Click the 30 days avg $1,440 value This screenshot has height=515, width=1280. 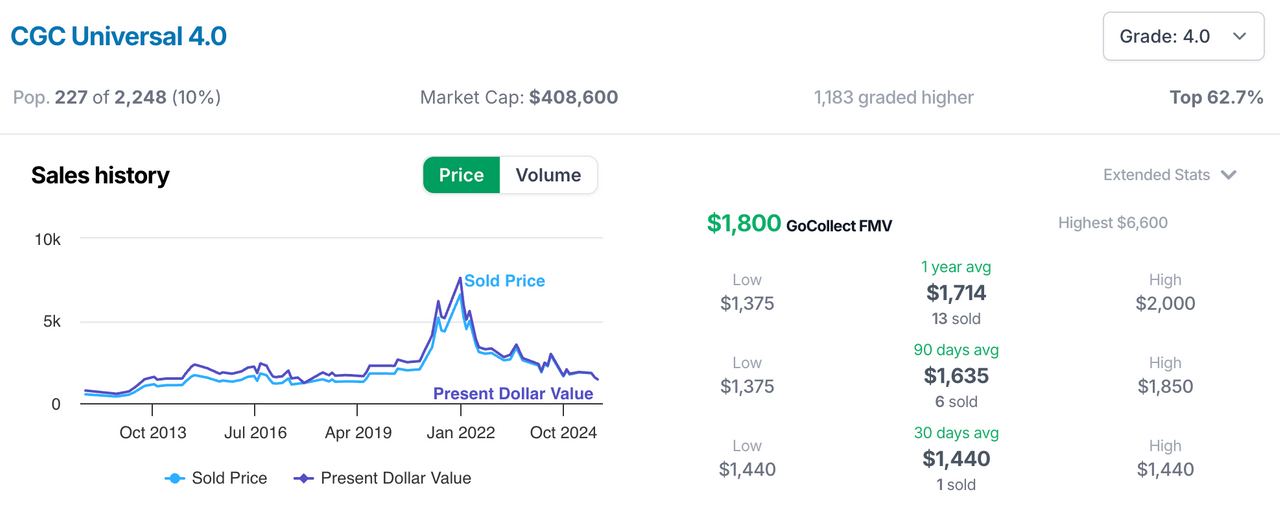pyautogui.click(x=955, y=459)
